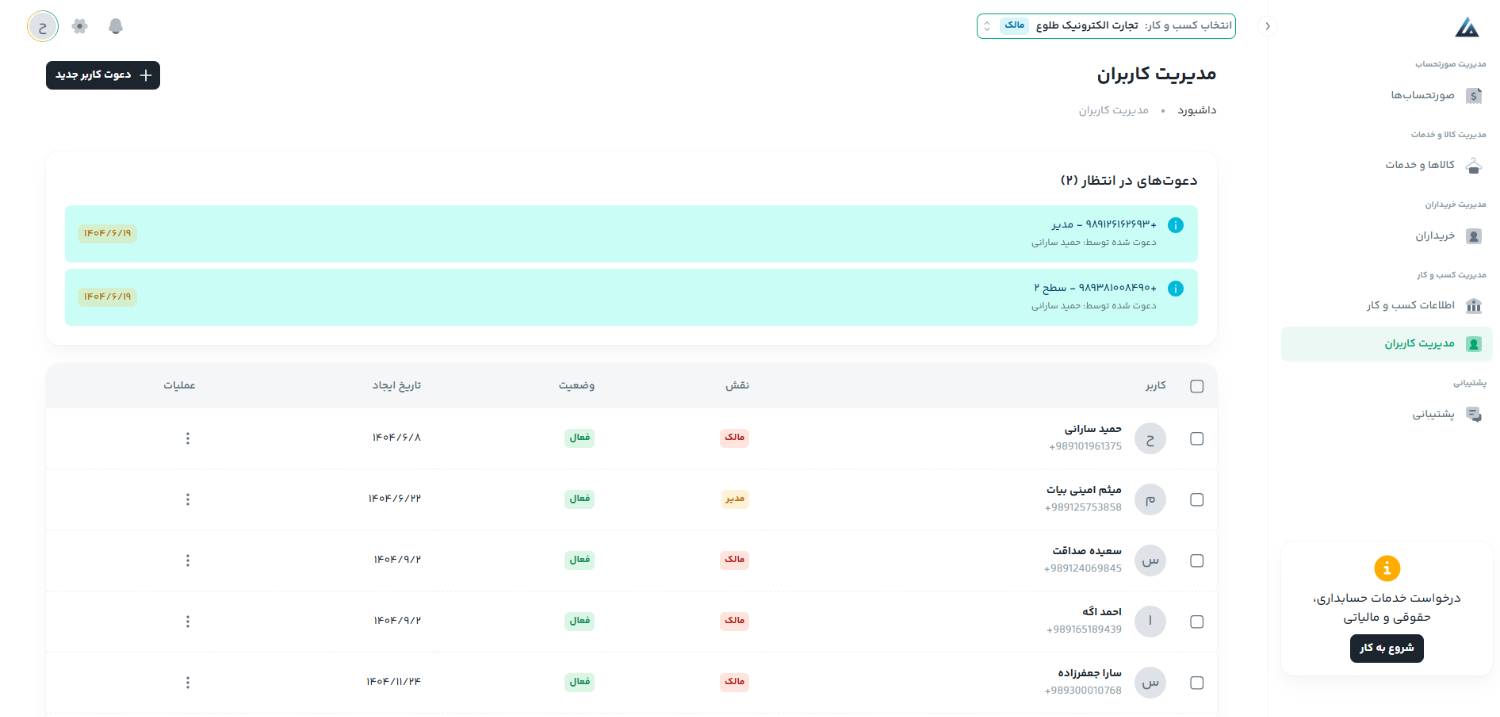Click the app logo in sidebar
Image resolution: width=1500 pixels, height=717 pixels.
click(1467, 28)
